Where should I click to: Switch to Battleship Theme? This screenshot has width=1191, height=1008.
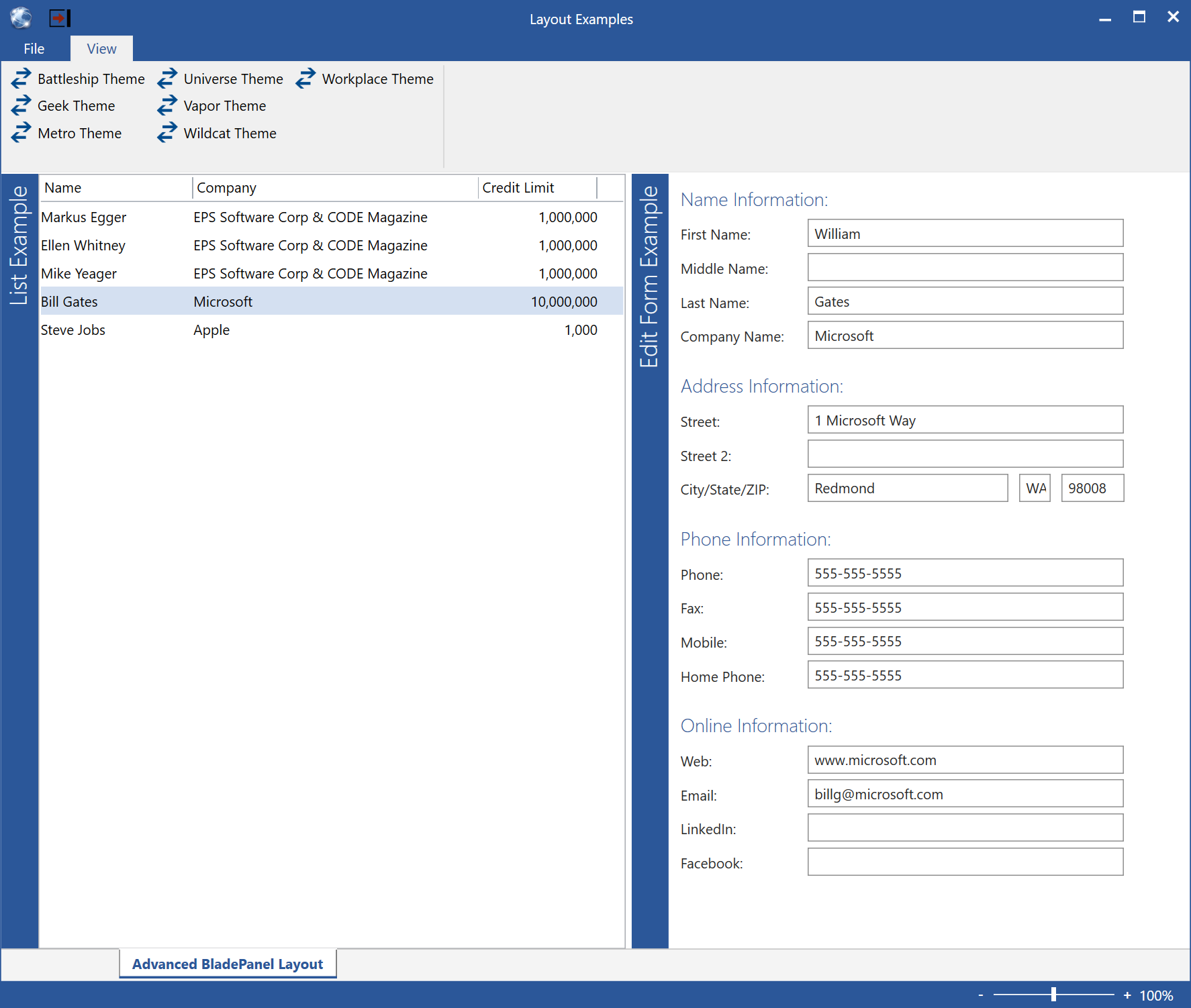78,79
